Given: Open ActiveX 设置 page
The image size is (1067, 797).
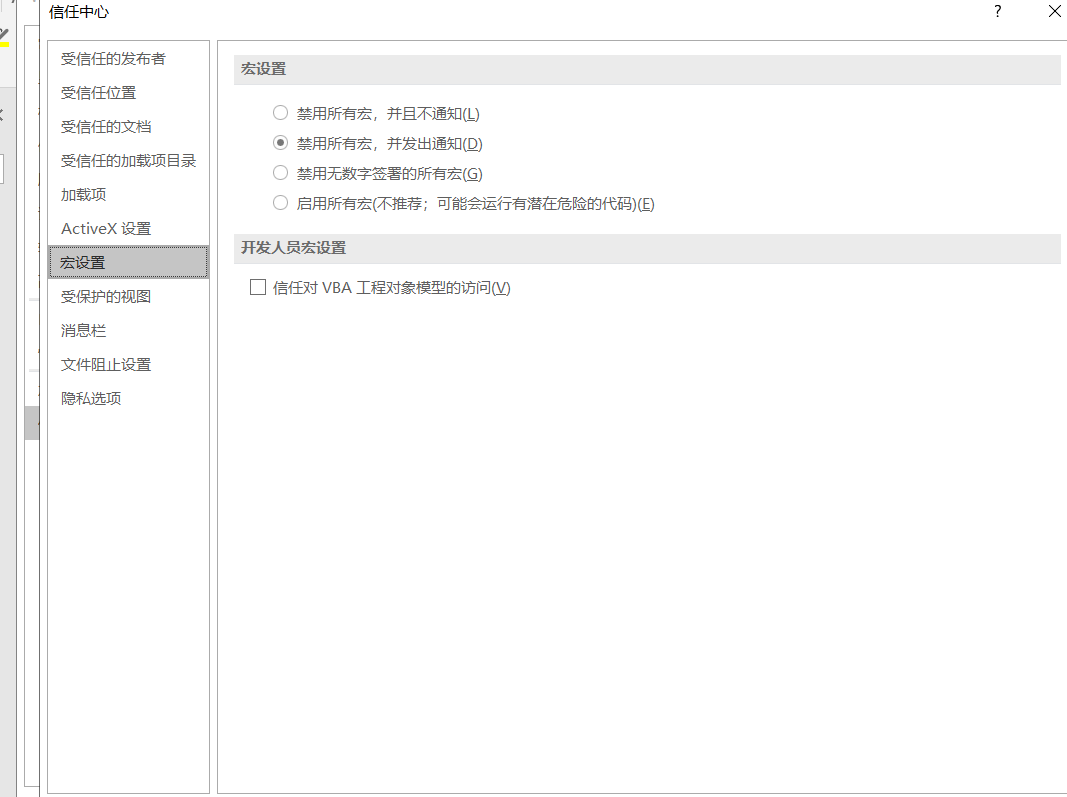Looking at the screenshot, I should [x=106, y=229].
